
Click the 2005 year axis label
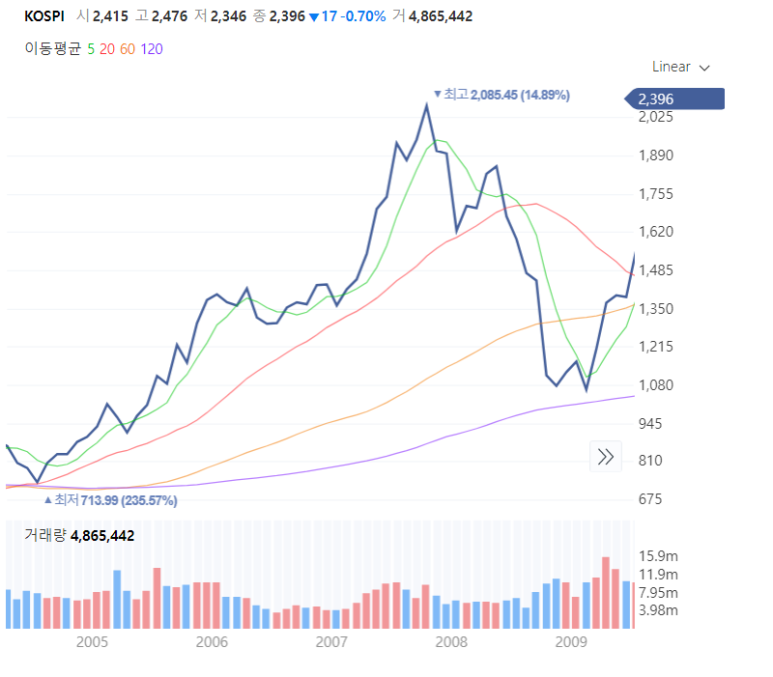[92, 642]
